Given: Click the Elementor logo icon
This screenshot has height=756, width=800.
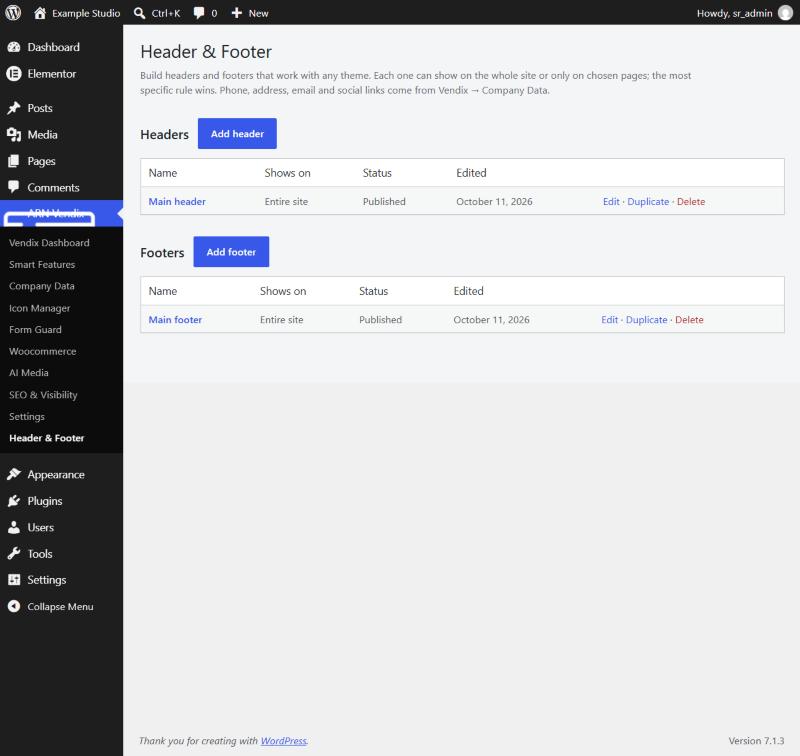Looking at the screenshot, I should 14,73.
